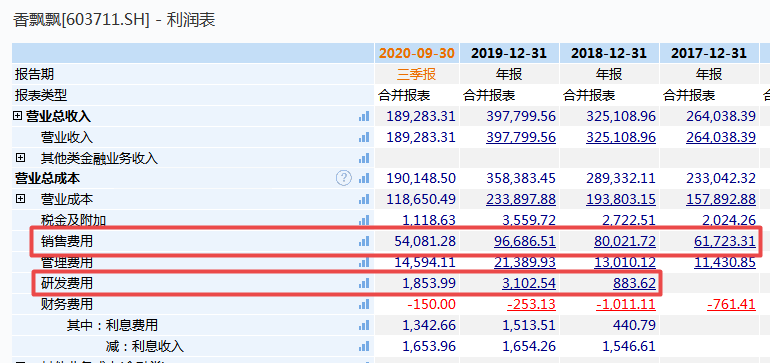Open chart icon for 财务费用 row
The width and height of the screenshot is (770, 363).
pyautogui.click(x=364, y=305)
